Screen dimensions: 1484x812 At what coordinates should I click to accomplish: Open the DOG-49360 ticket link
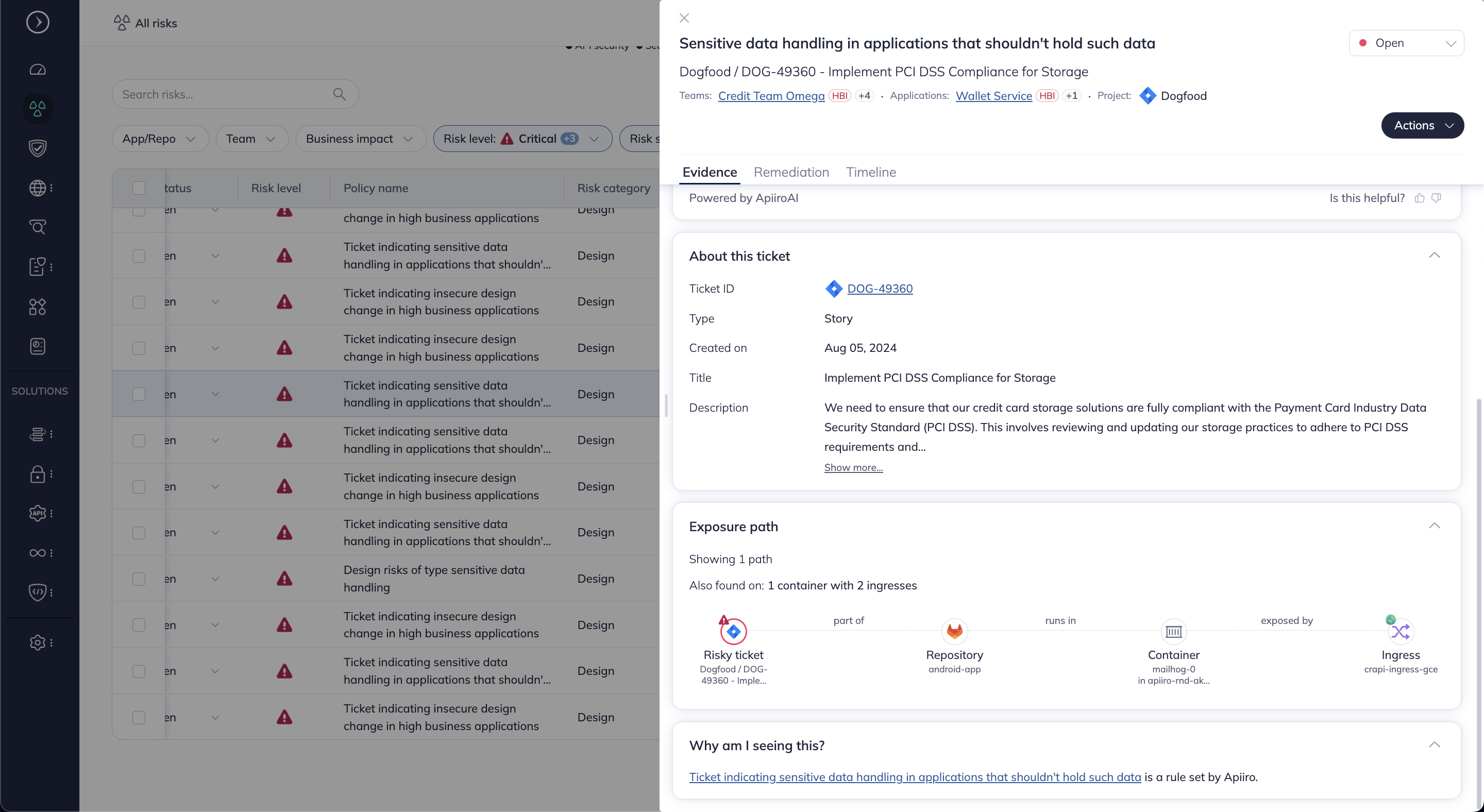click(880, 289)
